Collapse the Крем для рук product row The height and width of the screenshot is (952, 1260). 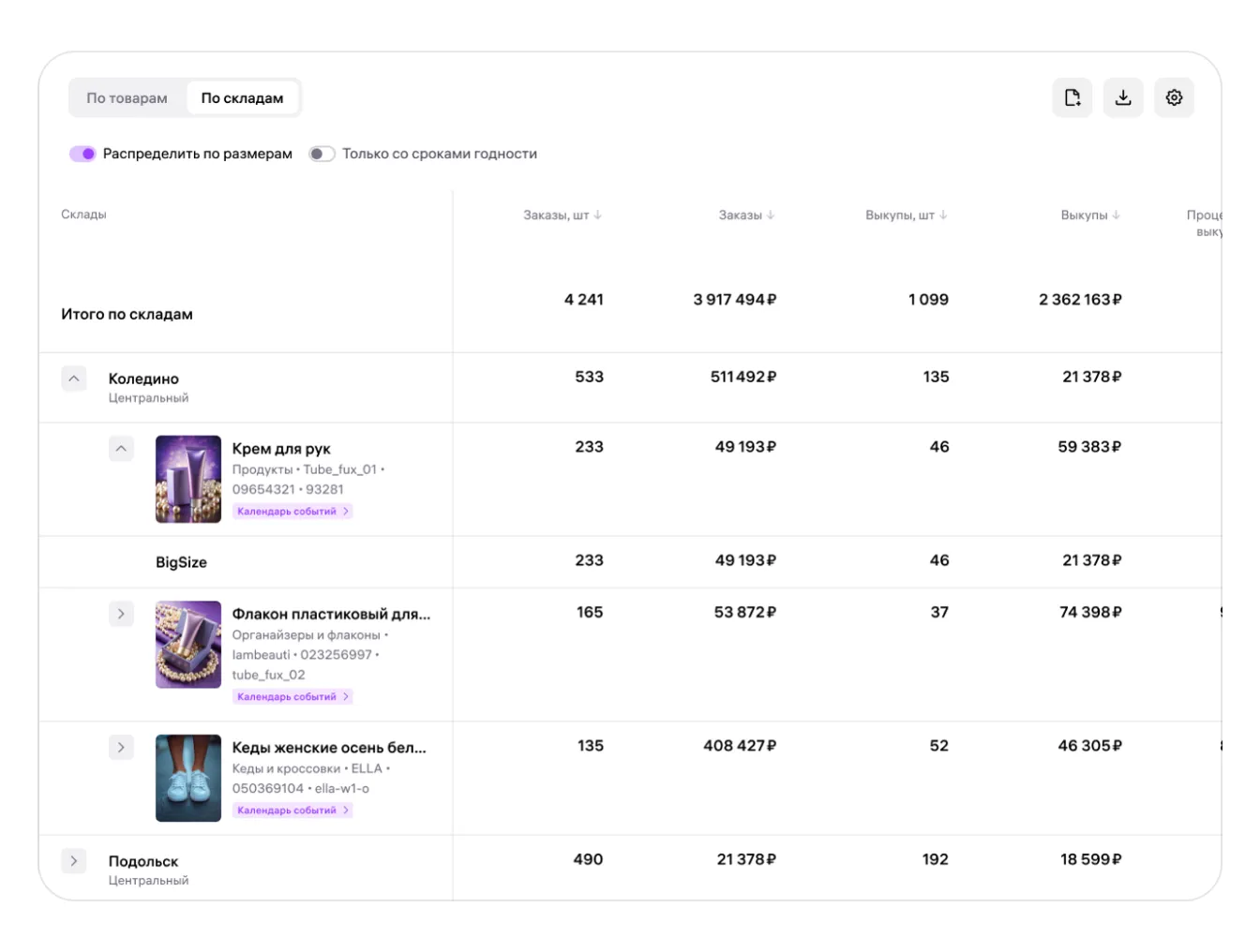[121, 449]
